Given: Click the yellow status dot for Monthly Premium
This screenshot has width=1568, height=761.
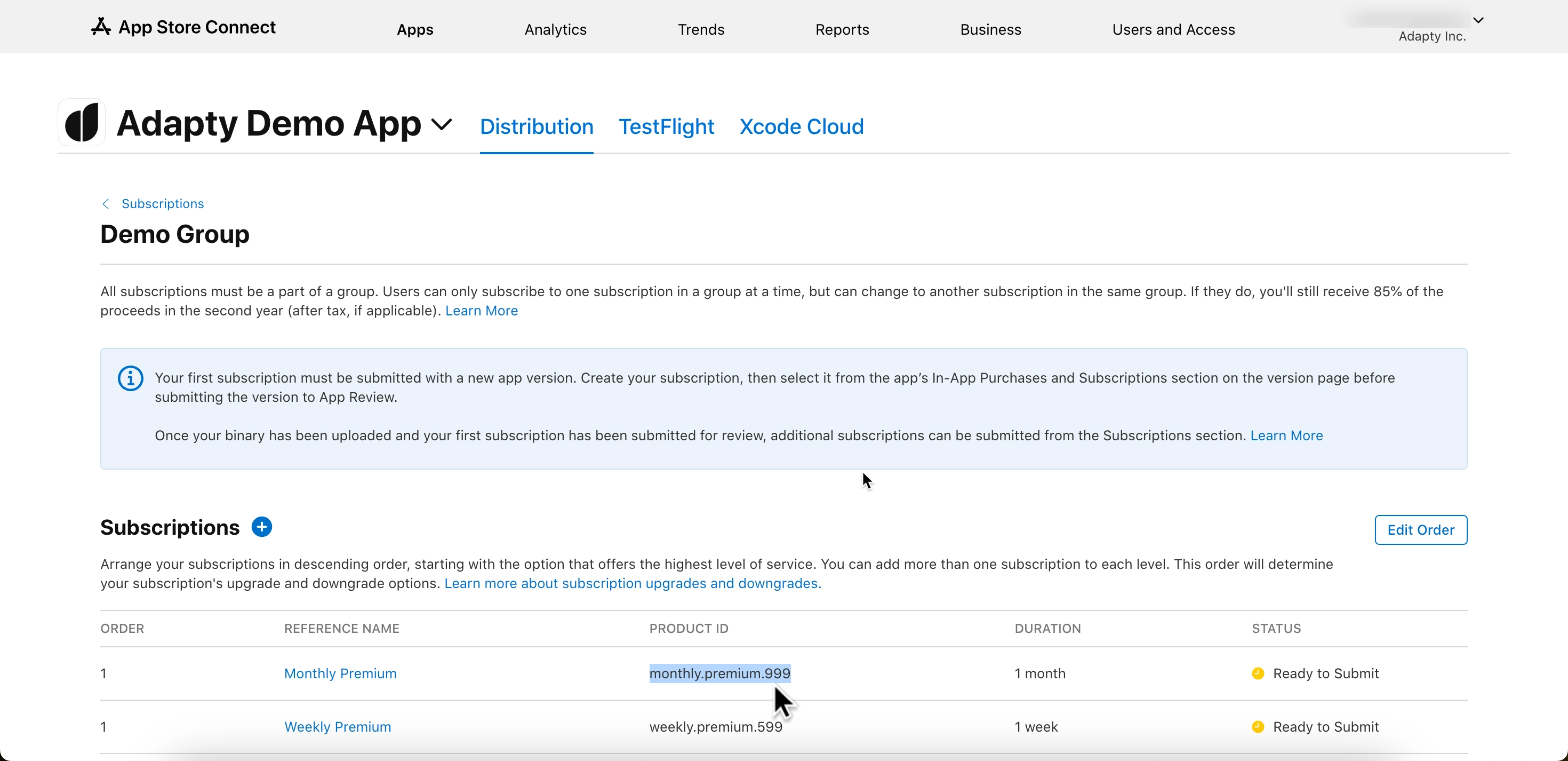Looking at the screenshot, I should [1258, 673].
